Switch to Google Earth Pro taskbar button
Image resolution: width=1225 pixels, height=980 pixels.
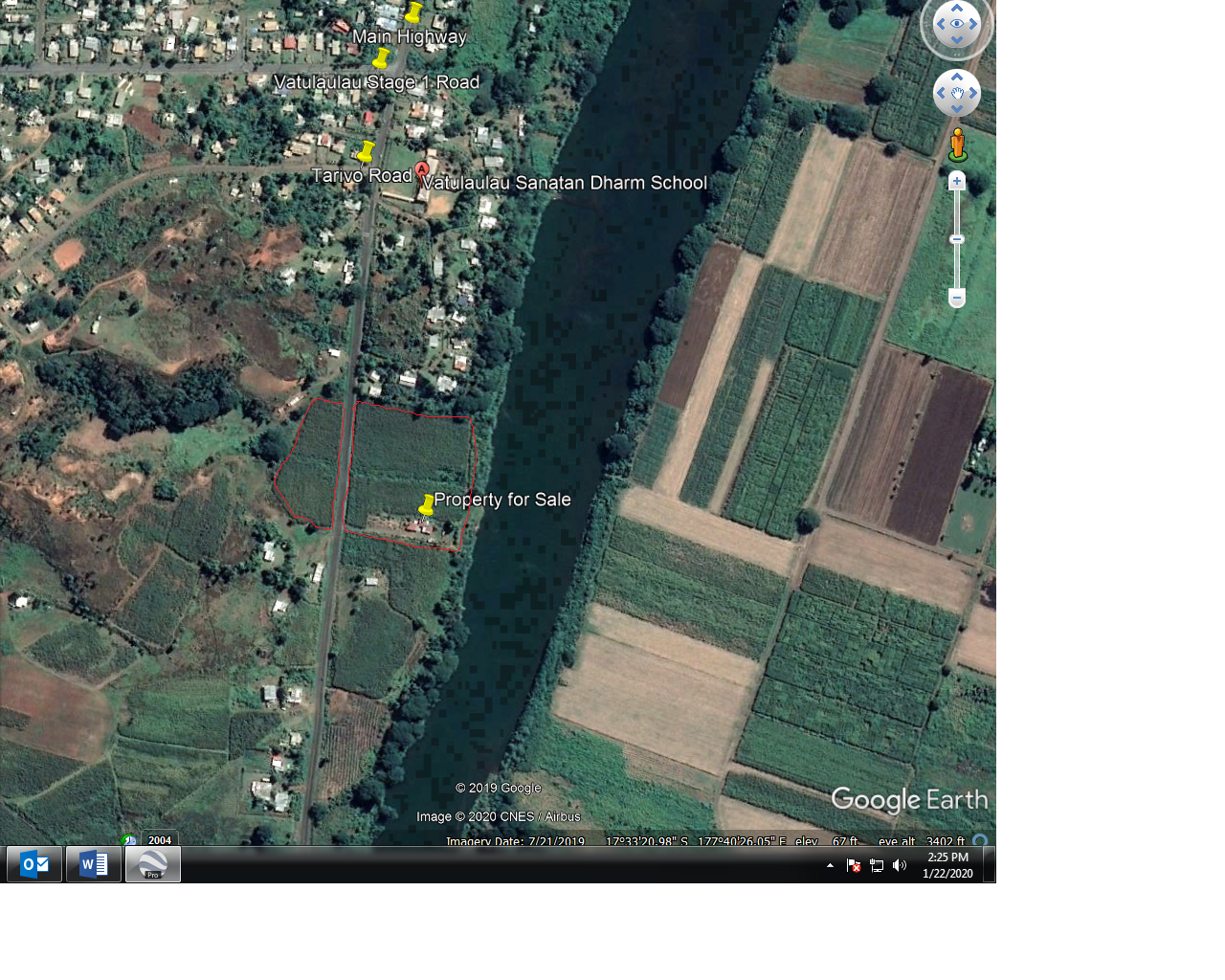coord(153,864)
